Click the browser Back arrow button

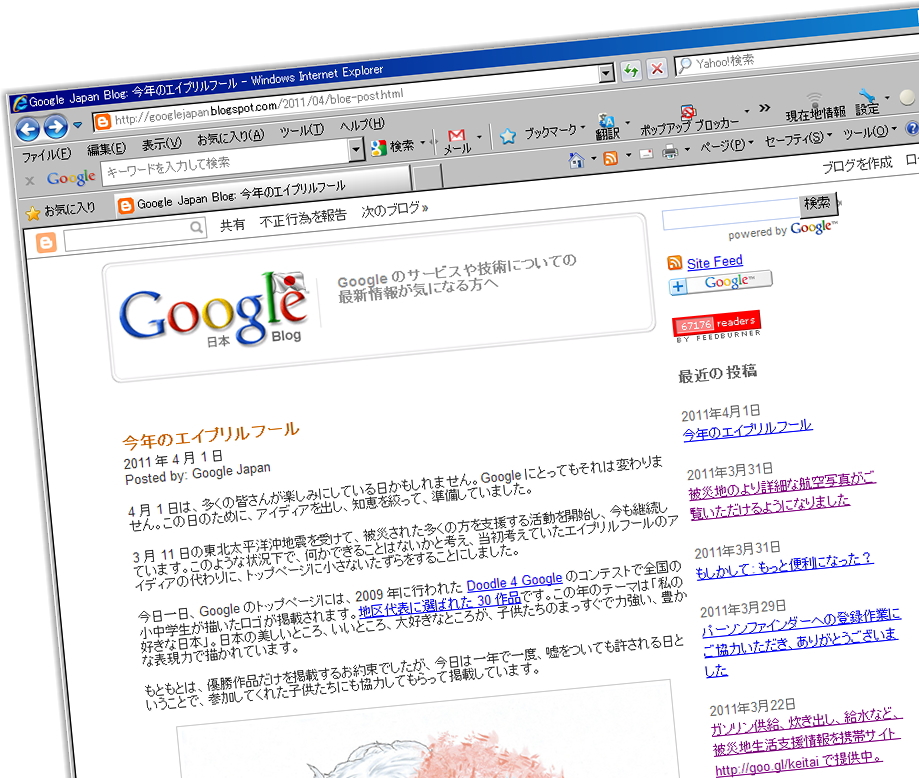[x=27, y=128]
